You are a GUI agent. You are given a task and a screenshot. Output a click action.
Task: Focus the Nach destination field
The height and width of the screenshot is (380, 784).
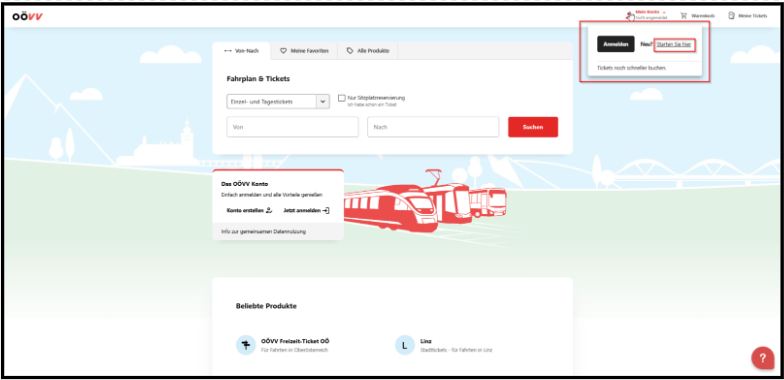point(433,127)
